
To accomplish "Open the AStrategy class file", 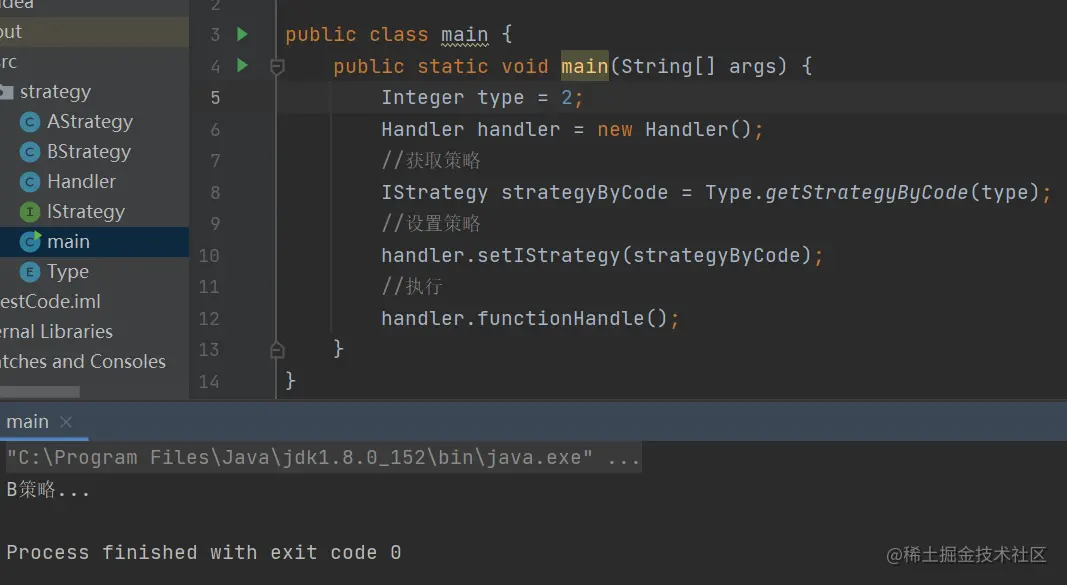I will point(90,122).
